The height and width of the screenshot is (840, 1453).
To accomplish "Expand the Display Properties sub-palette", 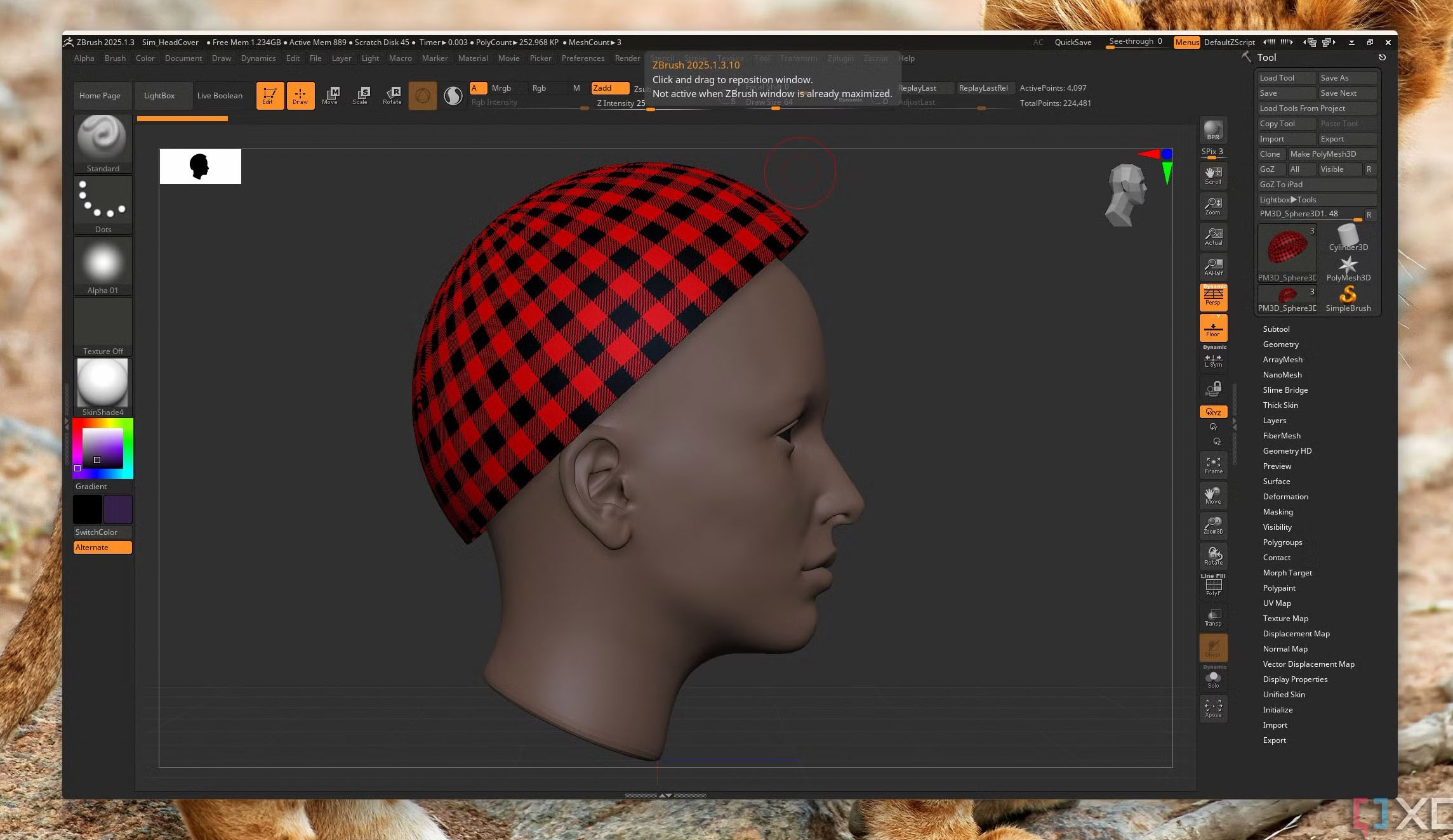I will coord(1295,679).
